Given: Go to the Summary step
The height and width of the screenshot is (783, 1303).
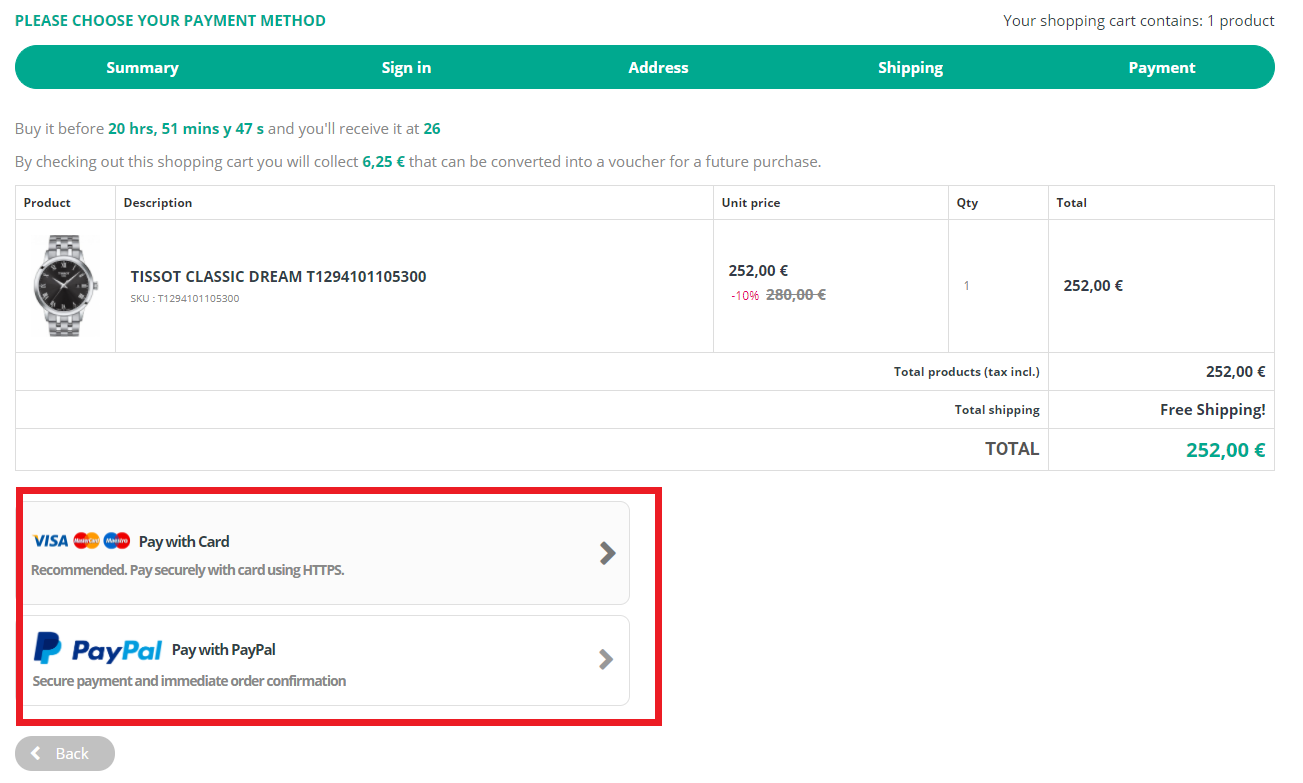Looking at the screenshot, I should (x=142, y=67).
